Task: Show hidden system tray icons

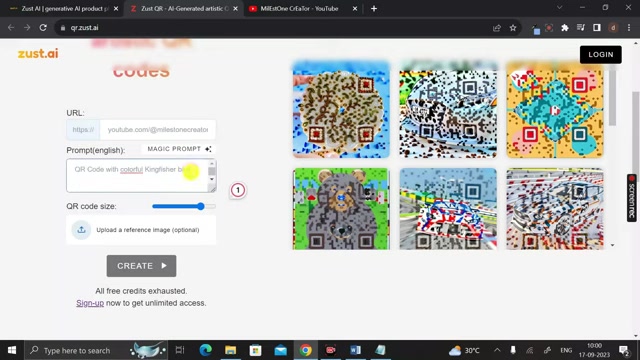Action: click(x=497, y=350)
